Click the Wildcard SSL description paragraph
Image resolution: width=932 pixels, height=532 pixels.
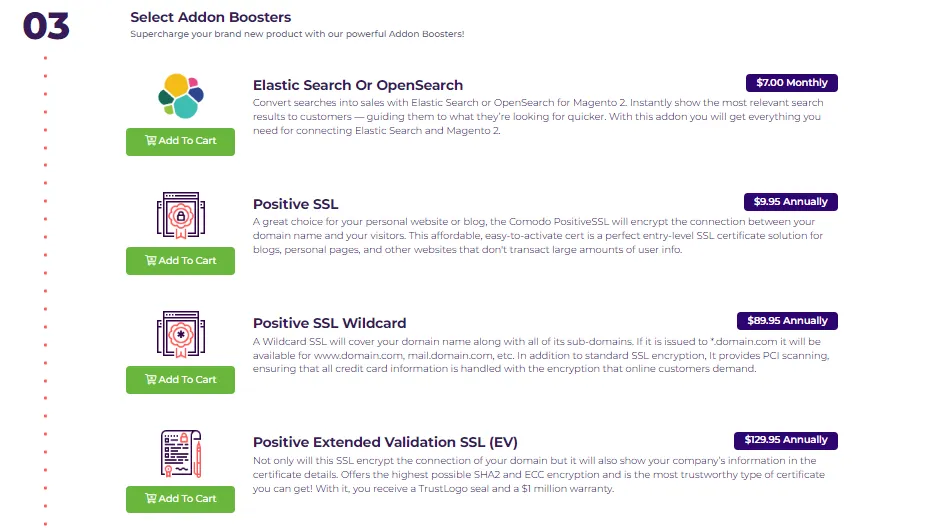[540, 355]
